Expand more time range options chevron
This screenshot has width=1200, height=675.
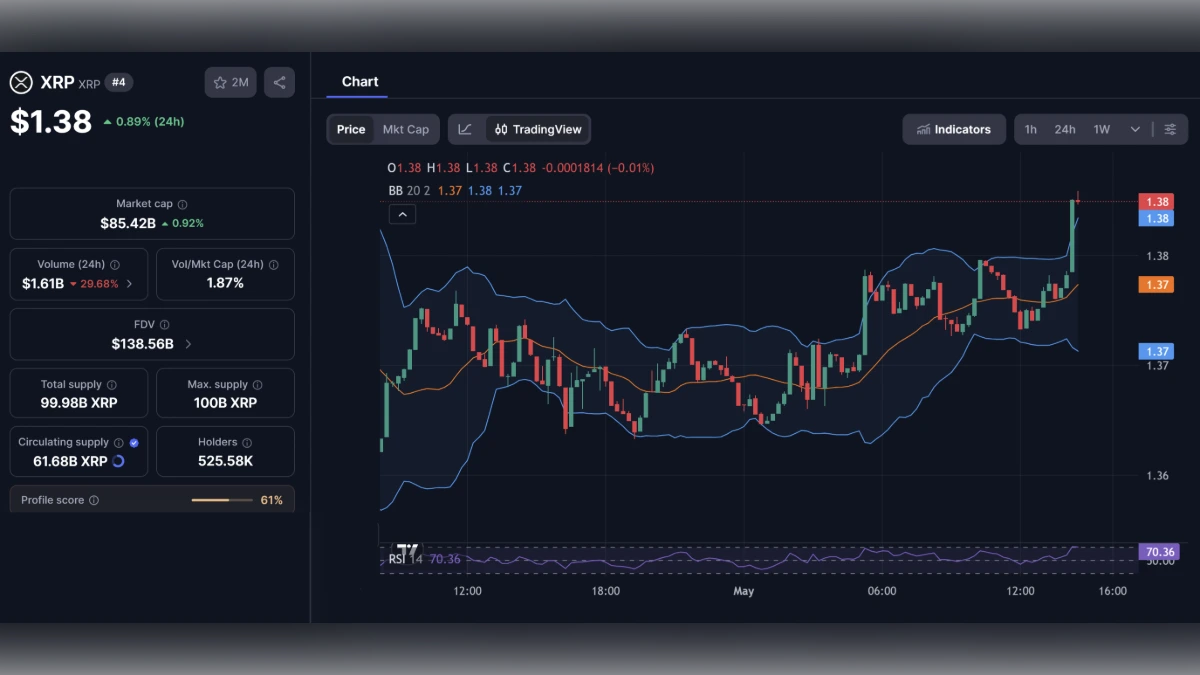[x=1135, y=129]
